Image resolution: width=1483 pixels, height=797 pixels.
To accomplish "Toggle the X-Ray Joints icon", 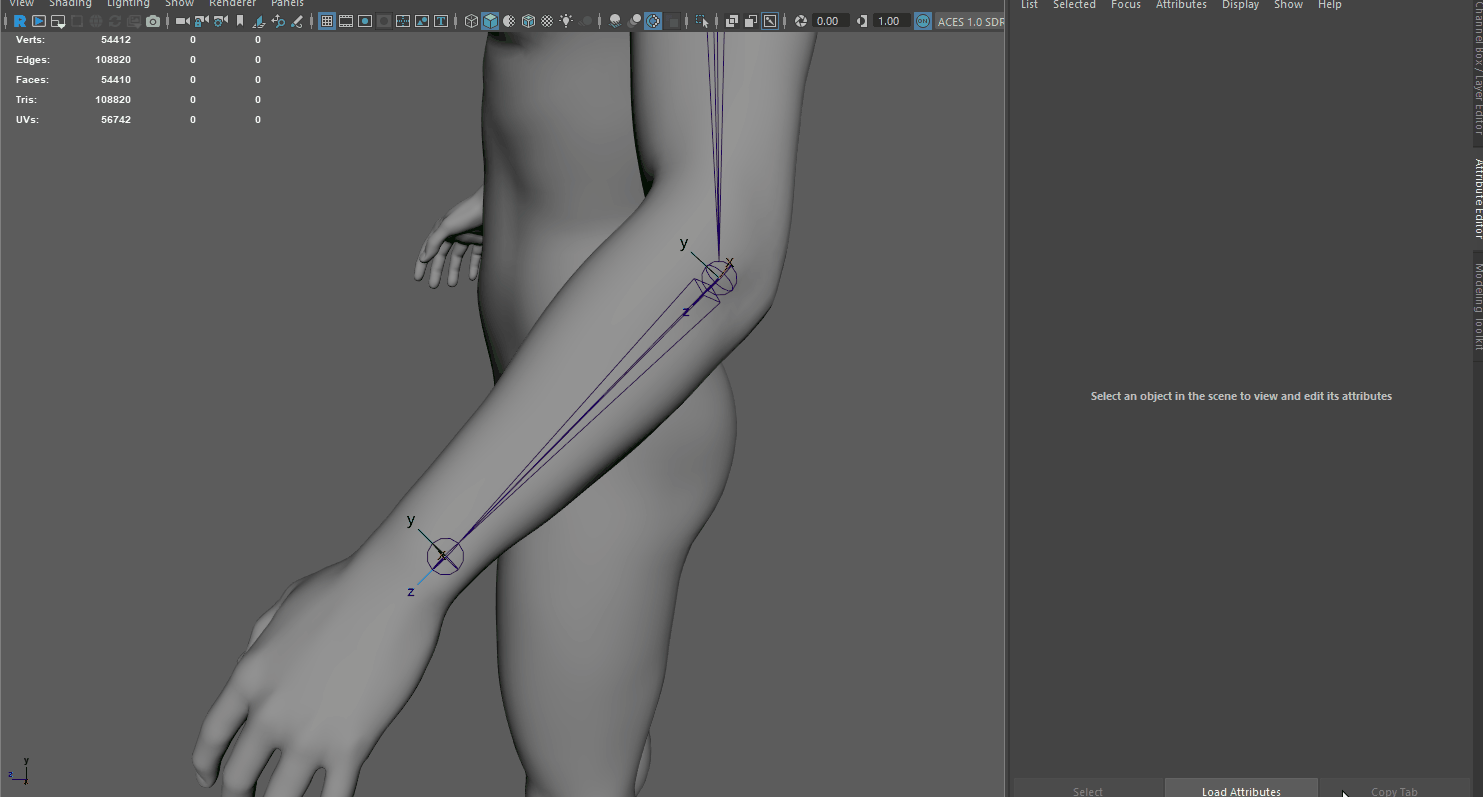I will tap(770, 21).
